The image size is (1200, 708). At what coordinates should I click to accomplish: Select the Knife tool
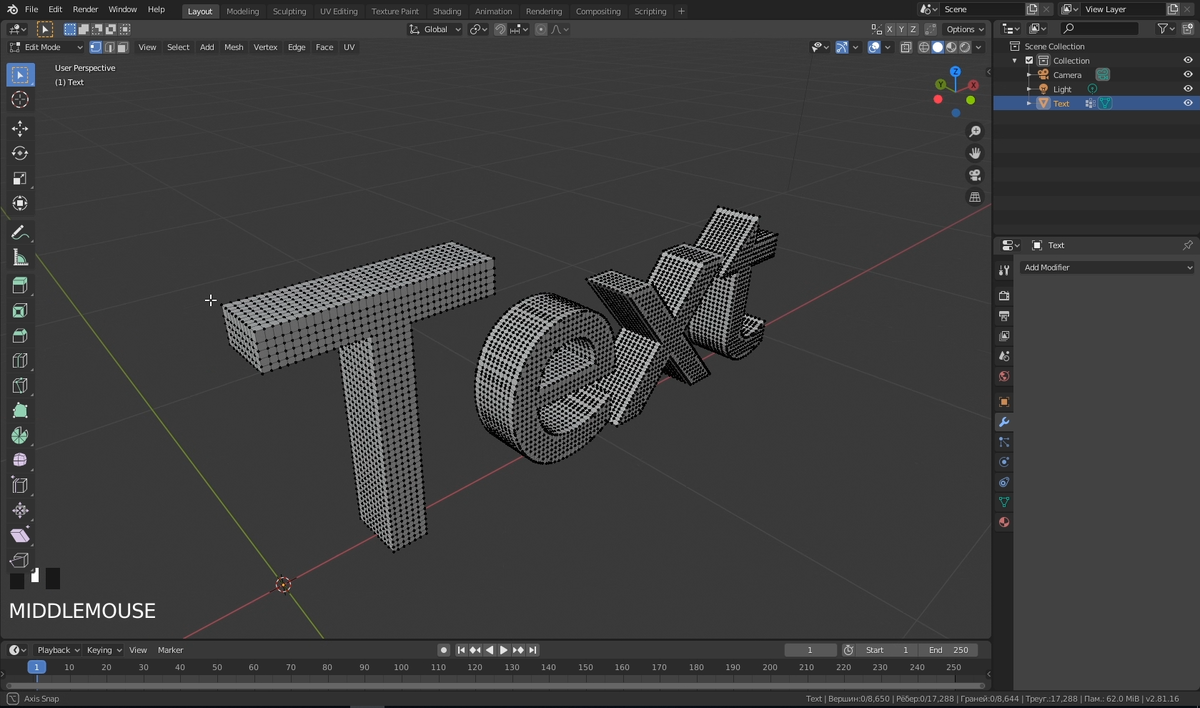(20, 385)
